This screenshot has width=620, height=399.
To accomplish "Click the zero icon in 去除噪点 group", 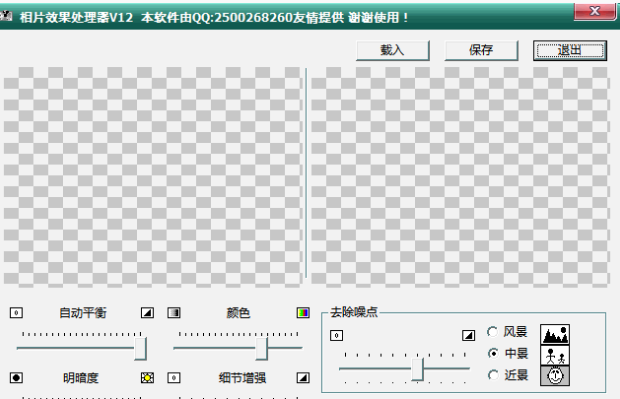I will pos(336,335).
